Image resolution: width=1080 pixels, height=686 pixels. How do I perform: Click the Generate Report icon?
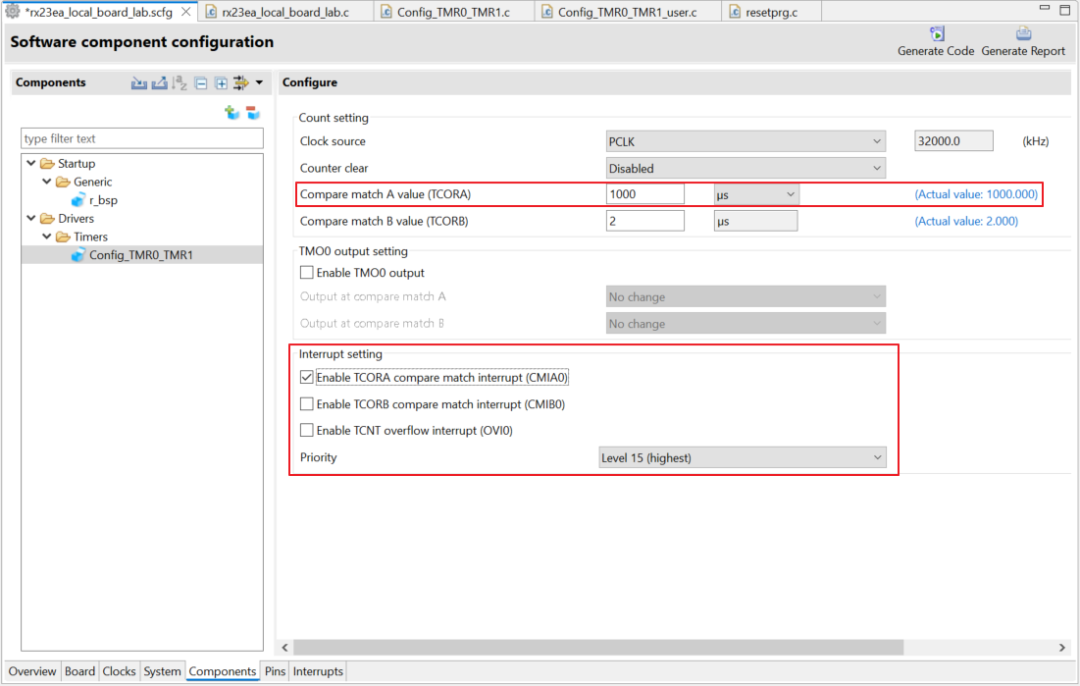click(1024, 34)
